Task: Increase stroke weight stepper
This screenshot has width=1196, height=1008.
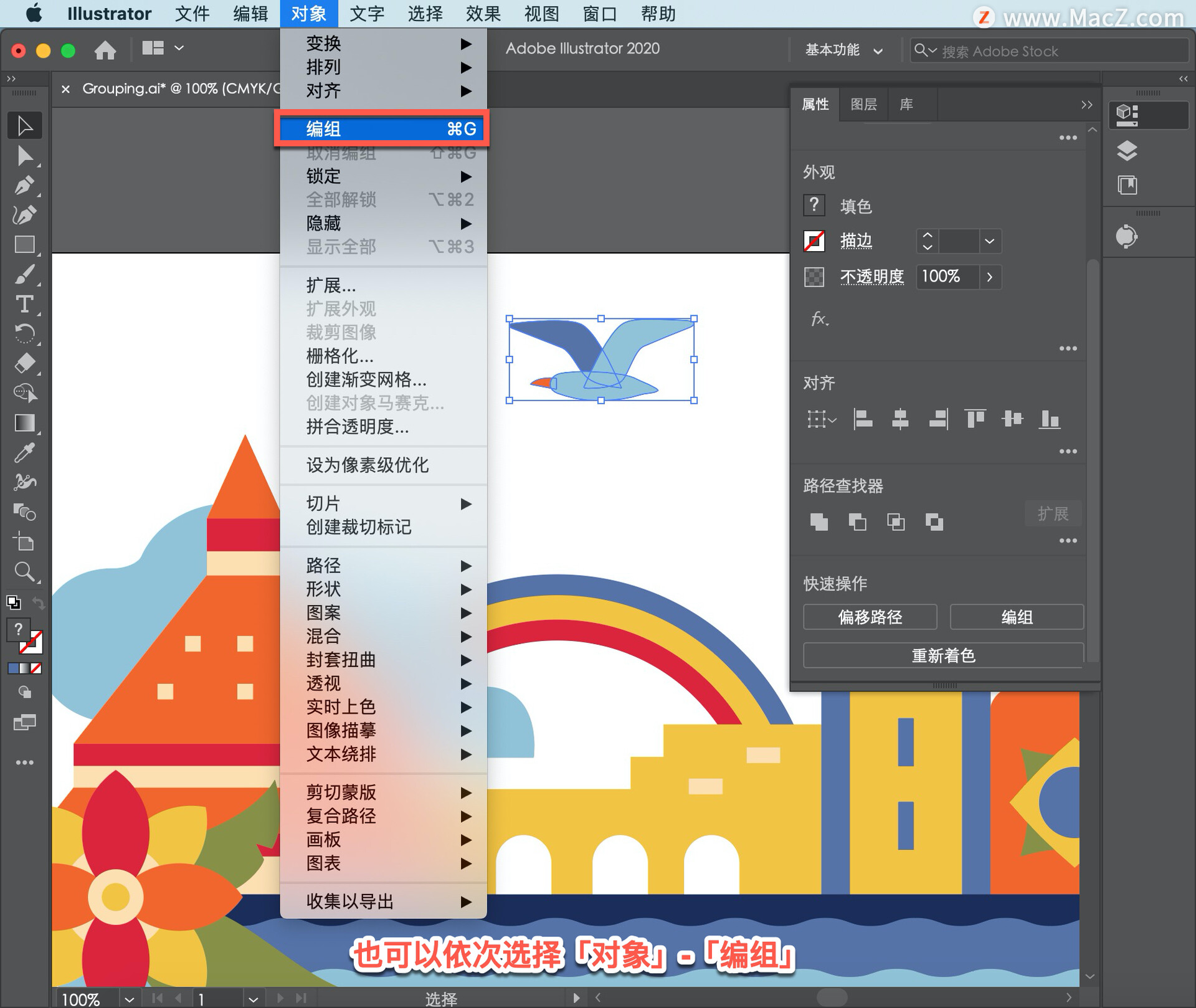Action: point(928,235)
